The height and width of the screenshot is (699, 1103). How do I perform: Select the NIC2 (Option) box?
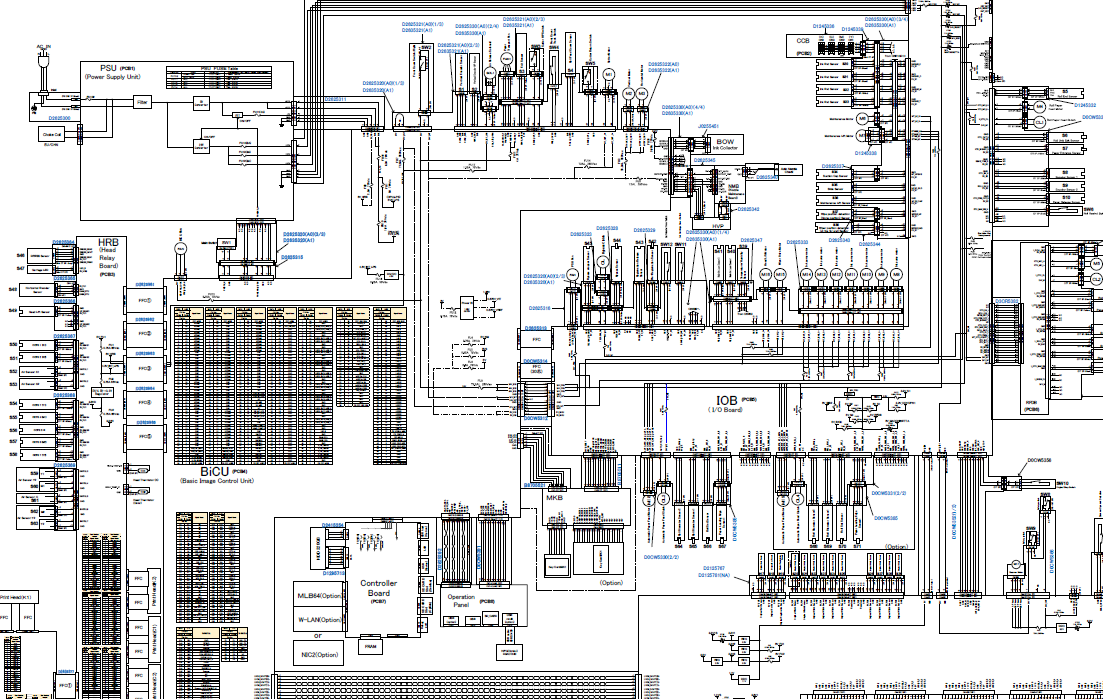coord(321,656)
